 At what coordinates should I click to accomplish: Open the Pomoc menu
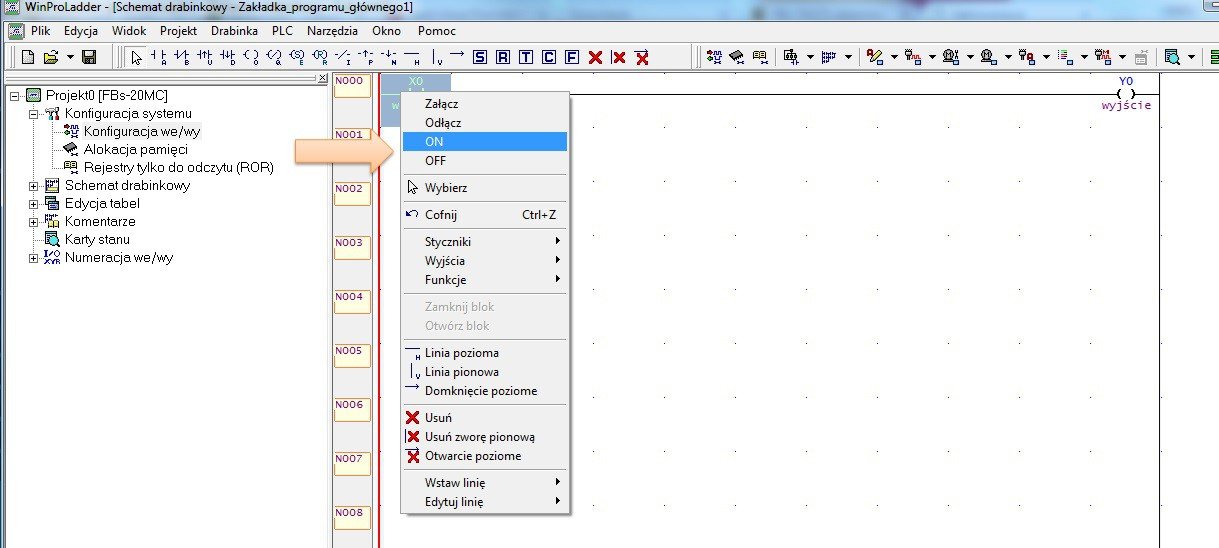pyautogui.click(x=437, y=31)
